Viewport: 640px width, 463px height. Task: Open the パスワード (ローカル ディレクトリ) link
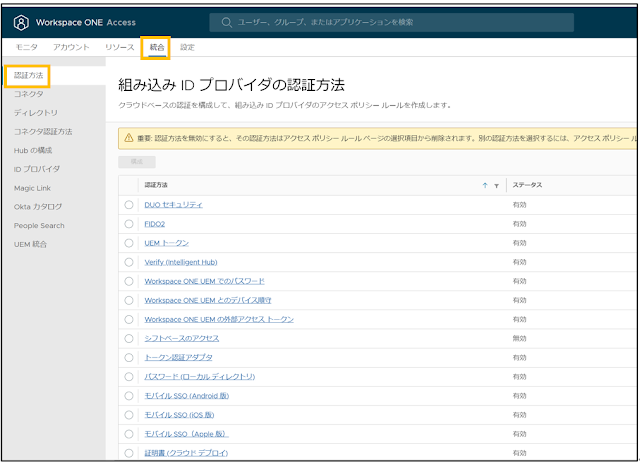[x=200, y=377]
